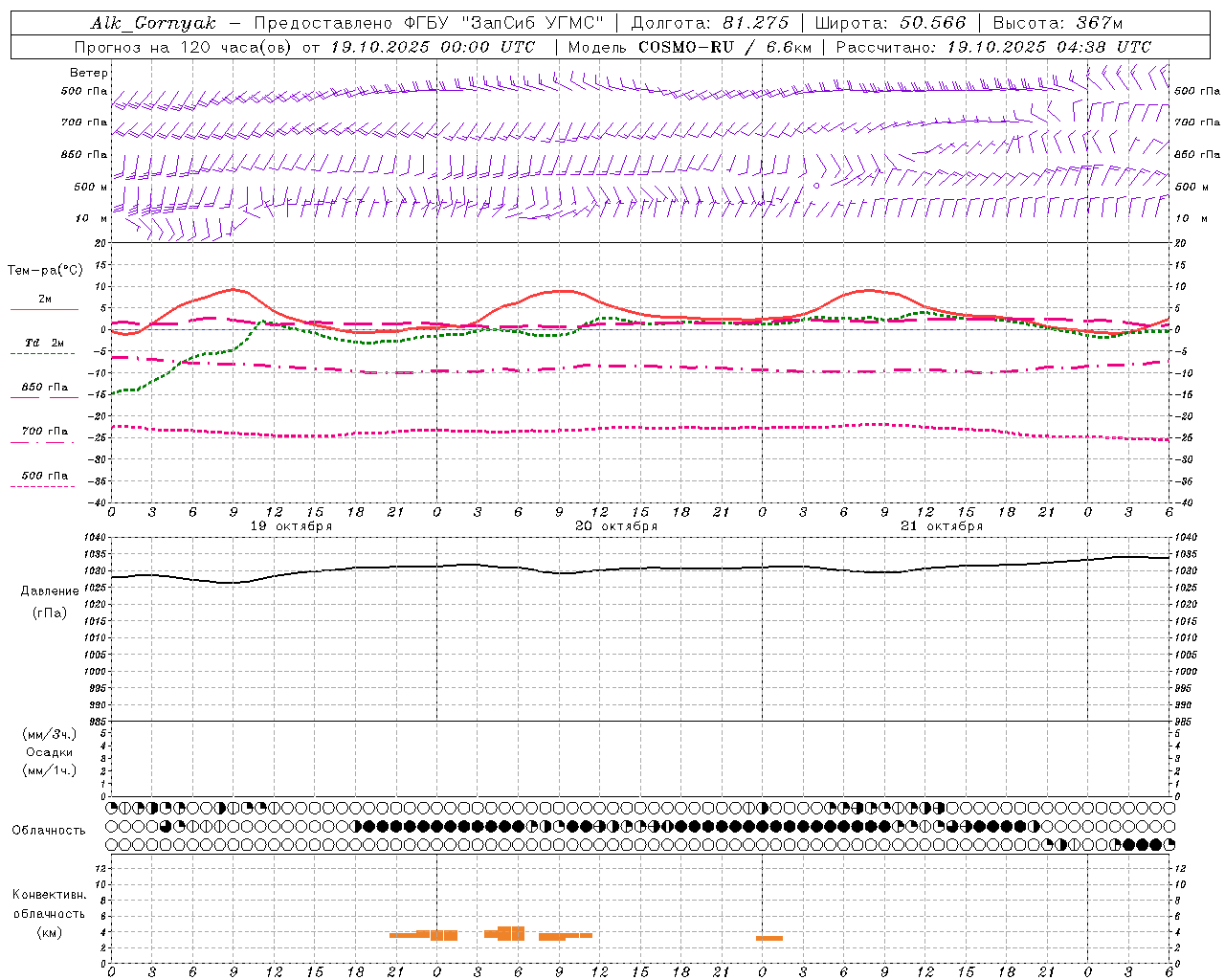1225x980 pixels.
Task: Select the latitude value Широта: 50.566
Action: pos(890,23)
